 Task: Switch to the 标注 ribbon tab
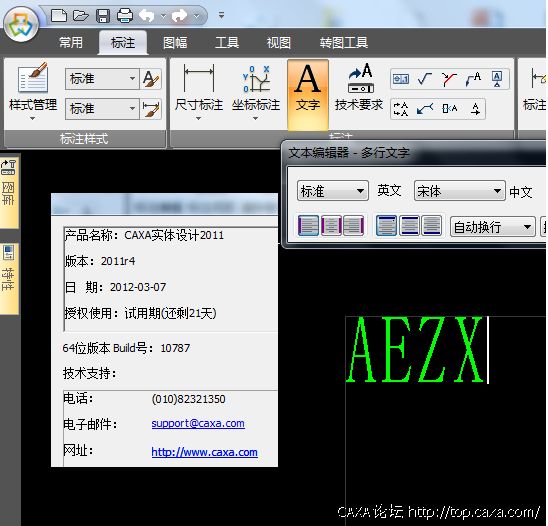click(123, 43)
